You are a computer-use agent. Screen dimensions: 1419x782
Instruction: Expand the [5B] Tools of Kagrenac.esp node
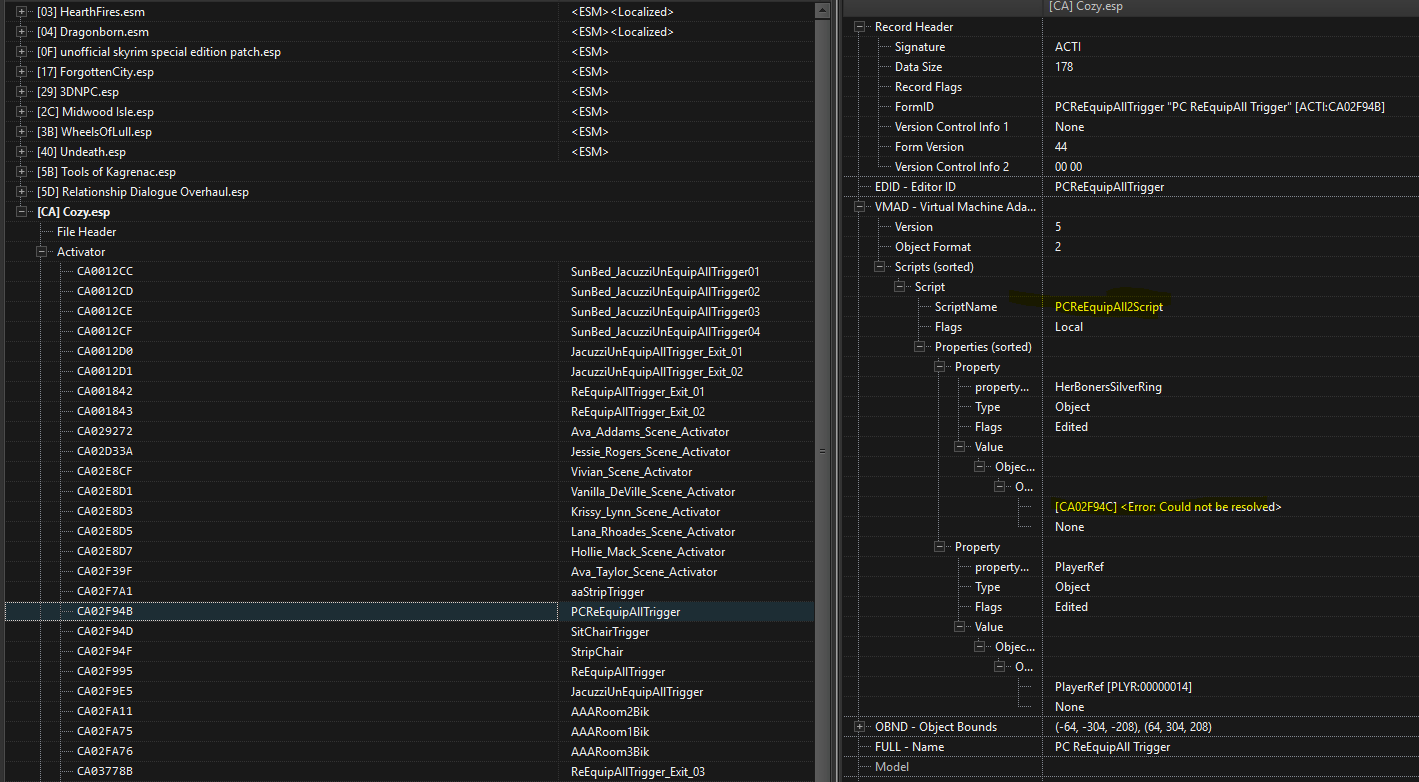(22, 172)
